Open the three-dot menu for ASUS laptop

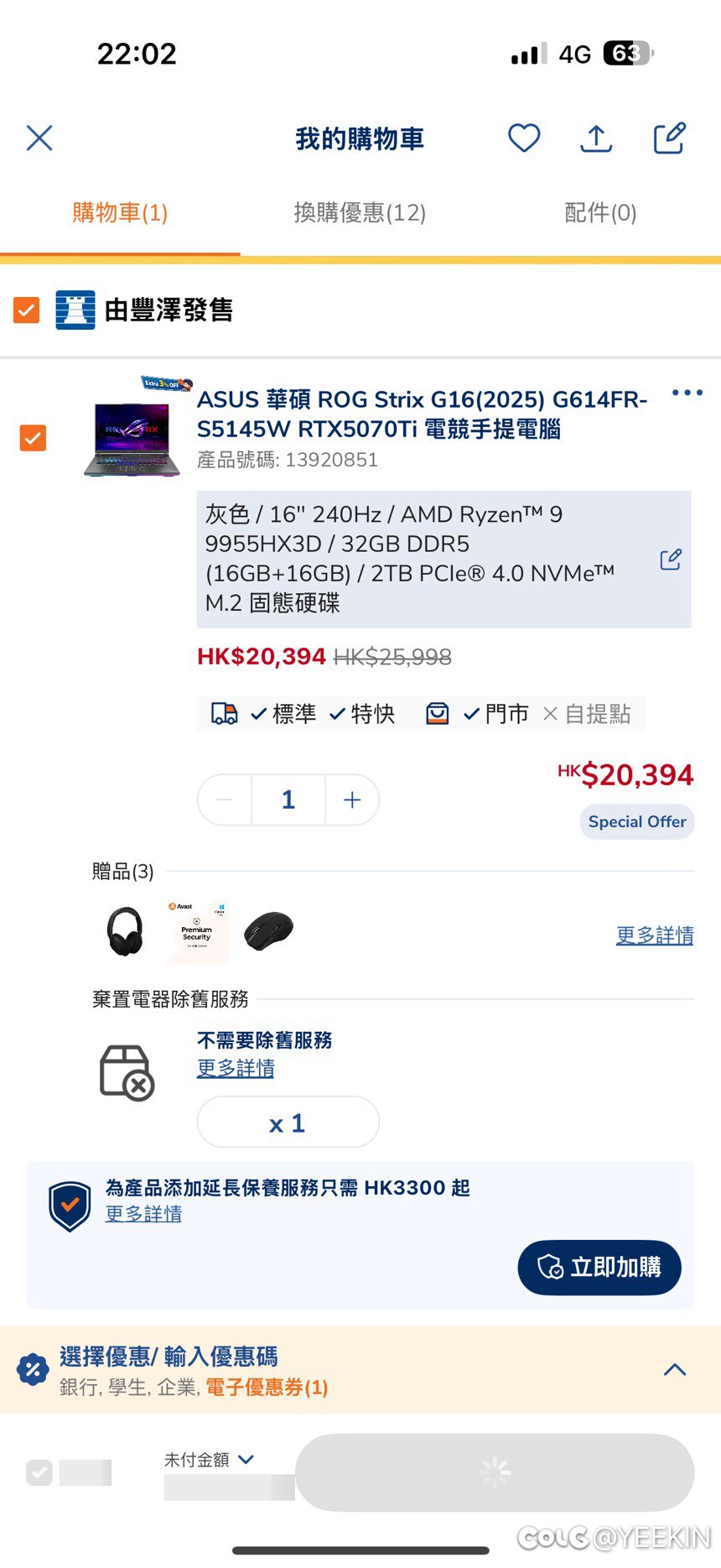click(687, 393)
